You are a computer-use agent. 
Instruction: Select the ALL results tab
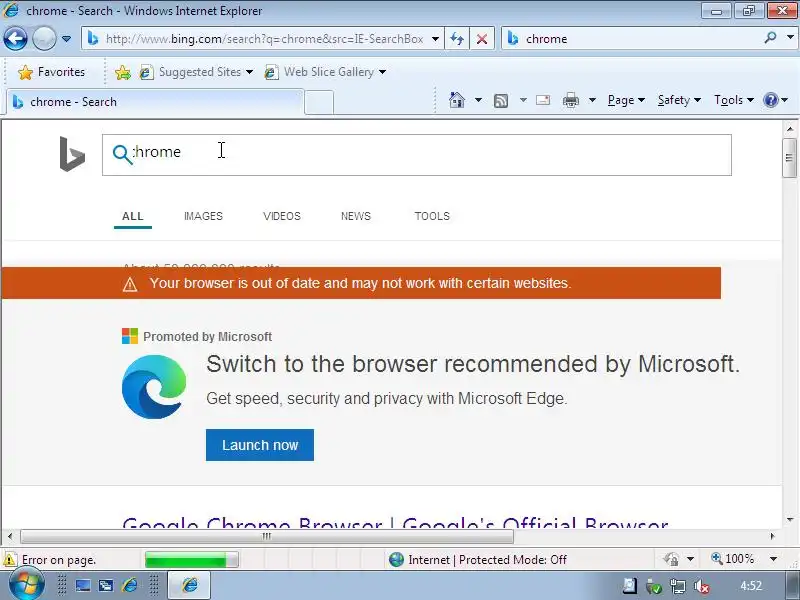(133, 216)
